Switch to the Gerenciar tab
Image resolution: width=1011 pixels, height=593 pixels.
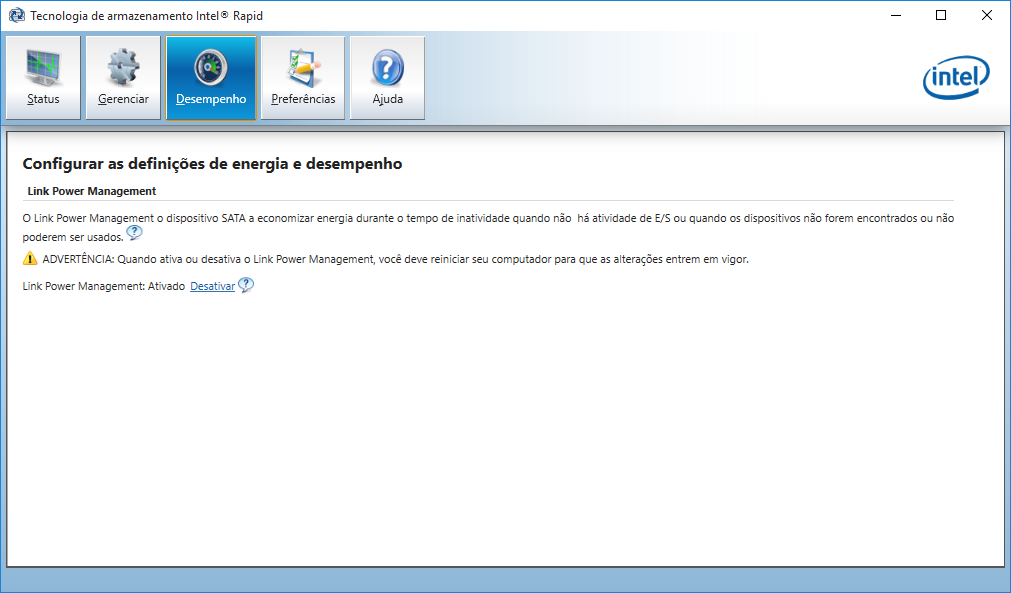click(x=123, y=78)
